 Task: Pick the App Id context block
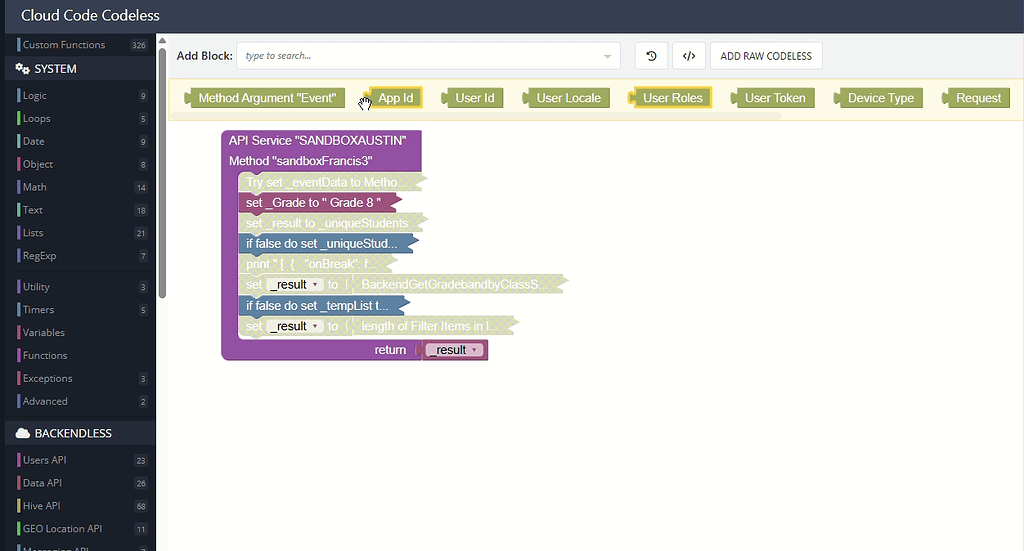[395, 98]
